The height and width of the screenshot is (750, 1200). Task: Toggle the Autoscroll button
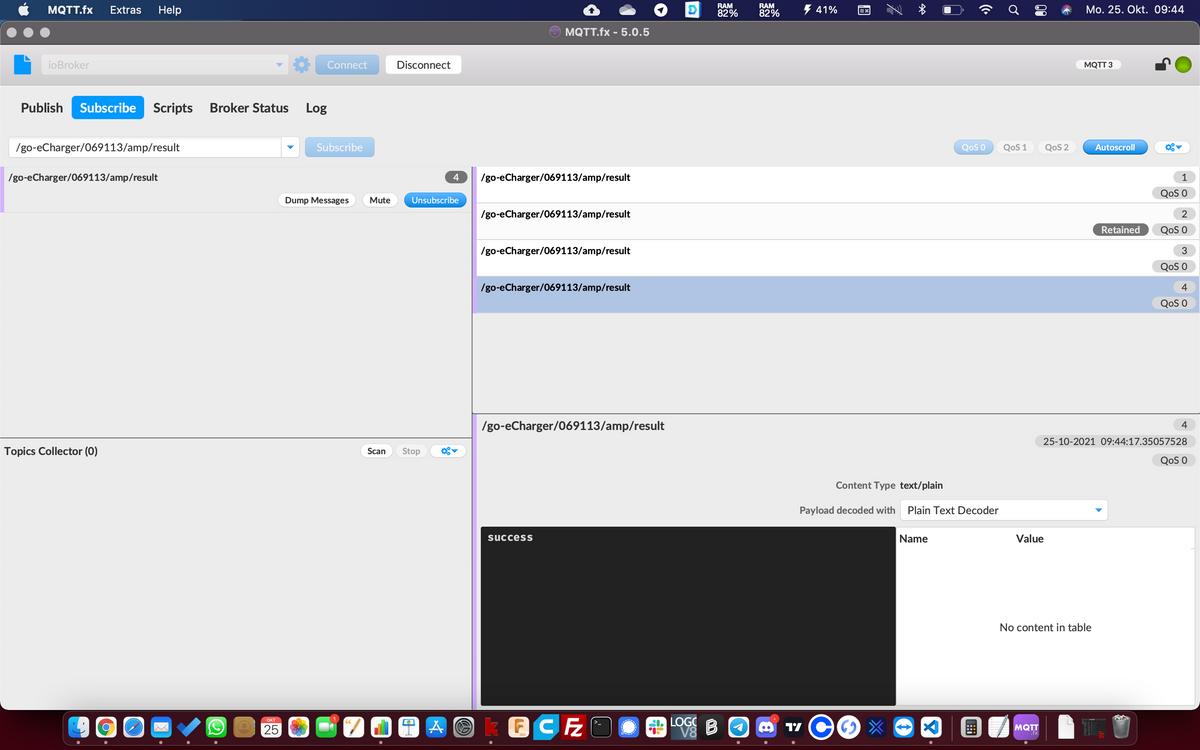click(1115, 147)
